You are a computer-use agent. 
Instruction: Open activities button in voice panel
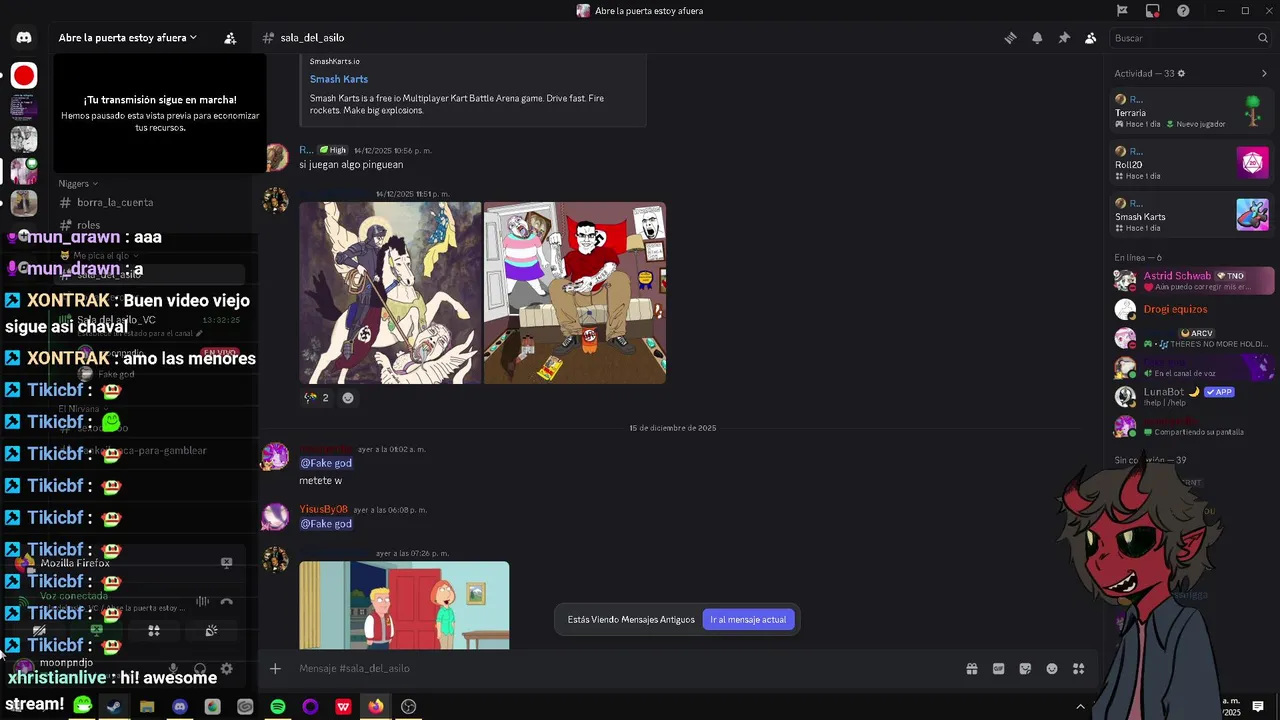154,631
